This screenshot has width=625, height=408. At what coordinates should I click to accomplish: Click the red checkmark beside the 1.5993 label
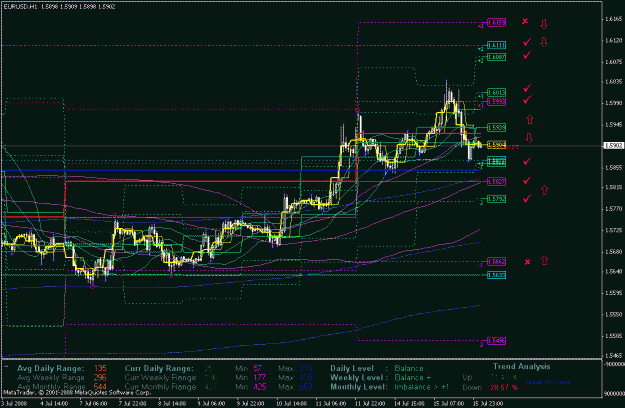point(527,100)
